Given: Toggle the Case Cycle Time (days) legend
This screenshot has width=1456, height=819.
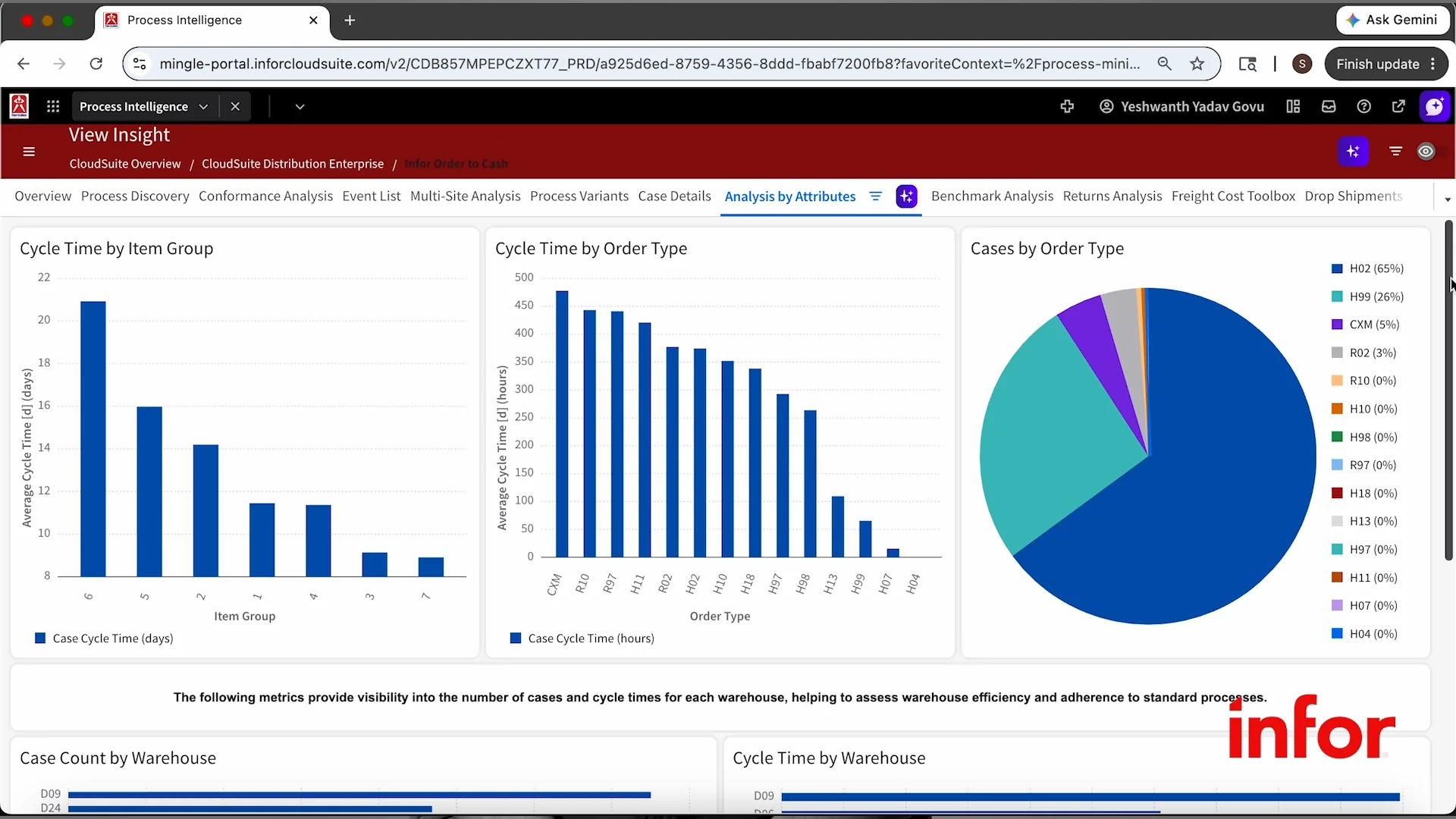Looking at the screenshot, I should coord(104,639).
